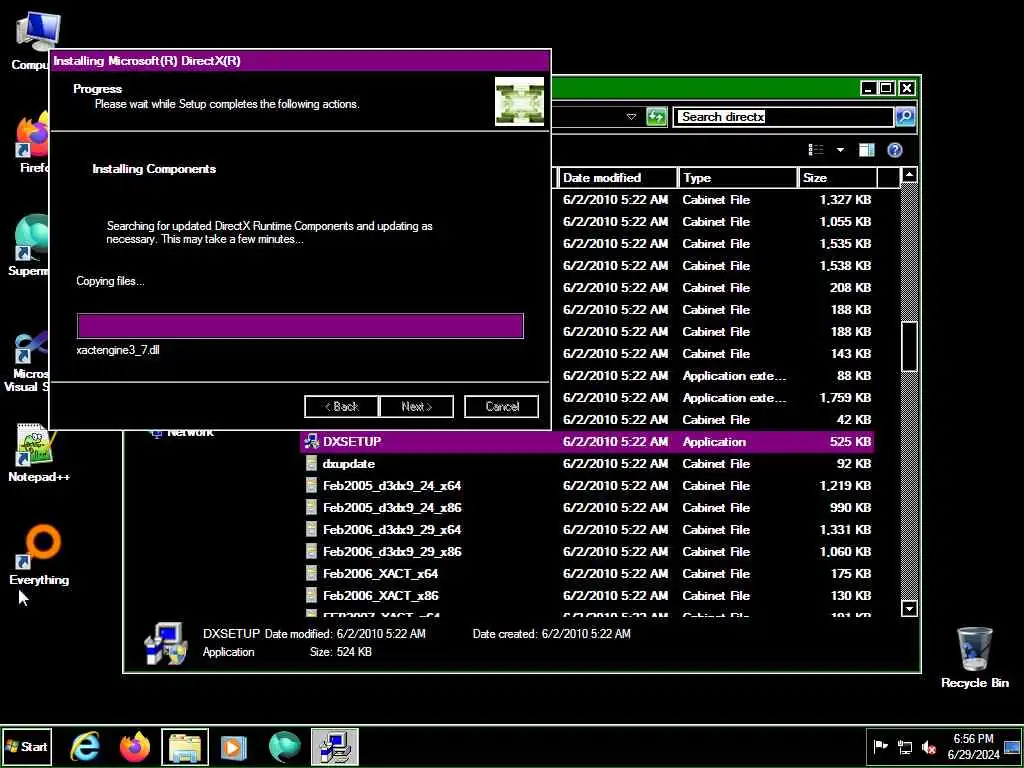The height and width of the screenshot is (768, 1024).
Task: Sort by Date modified column
Action: click(x=617, y=178)
